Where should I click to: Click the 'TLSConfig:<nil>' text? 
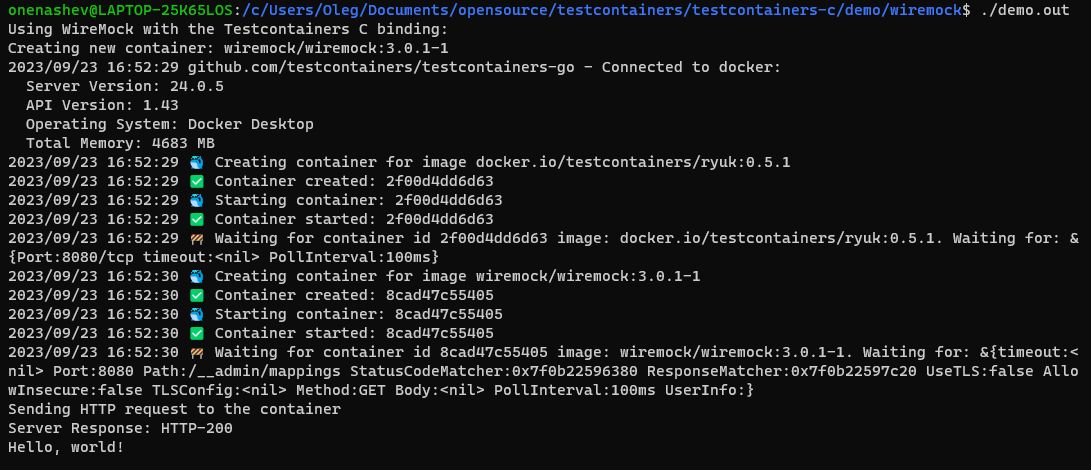(x=219, y=390)
